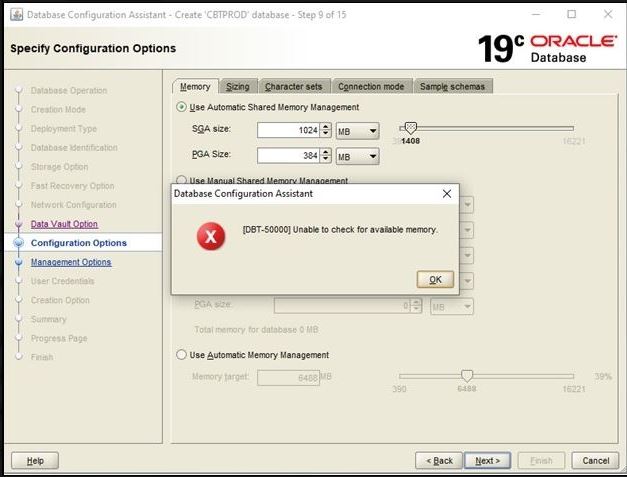Open the Character sets tab

point(292,87)
